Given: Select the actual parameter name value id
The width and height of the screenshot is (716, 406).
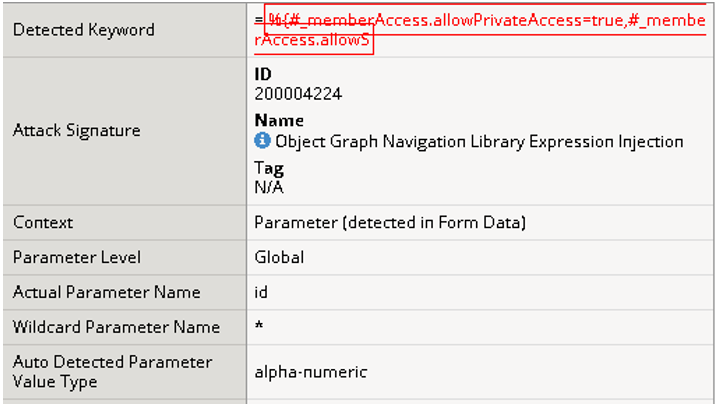Looking at the screenshot, I should click(x=262, y=292).
